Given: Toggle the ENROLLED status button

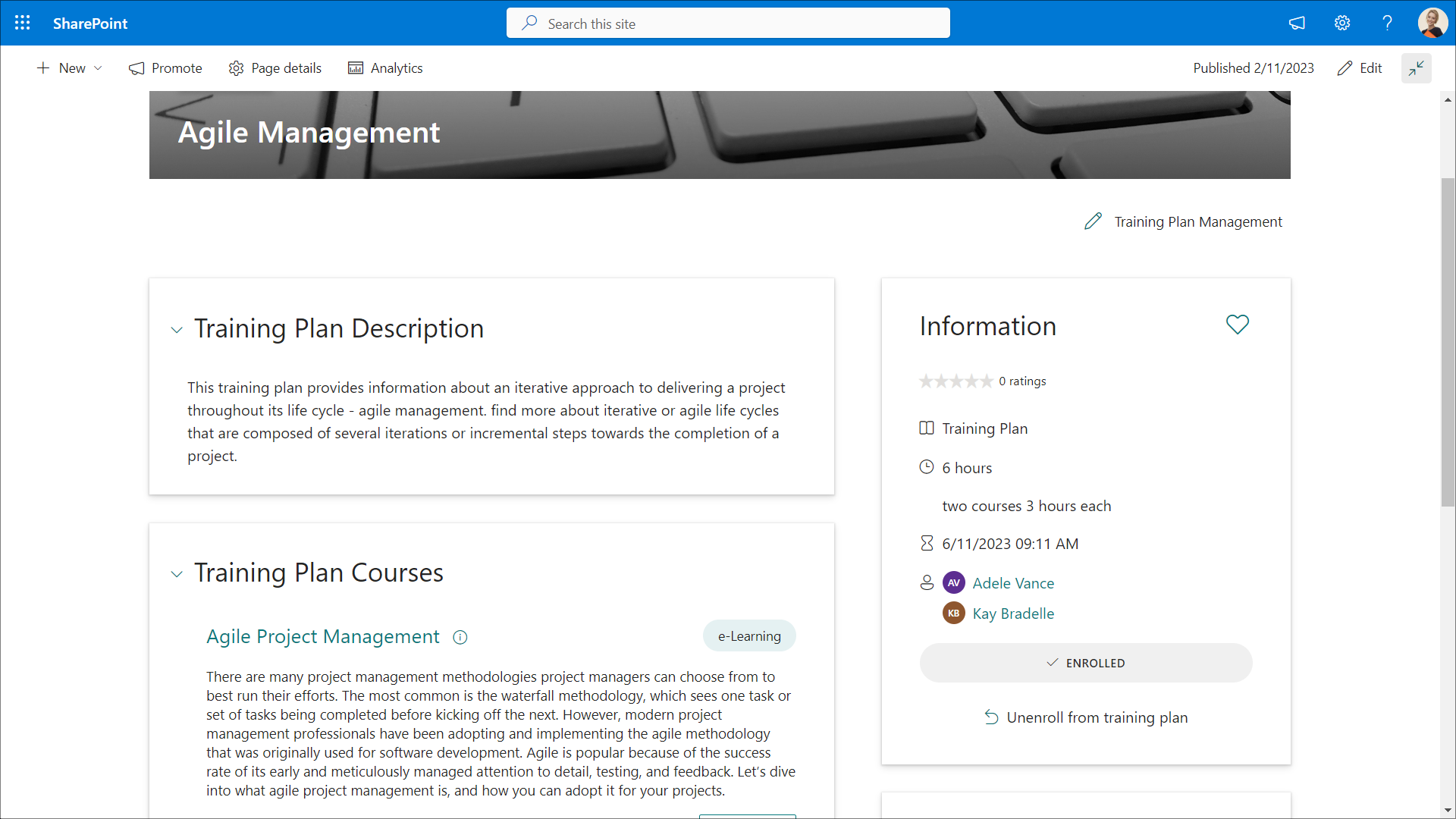Looking at the screenshot, I should 1085,663.
